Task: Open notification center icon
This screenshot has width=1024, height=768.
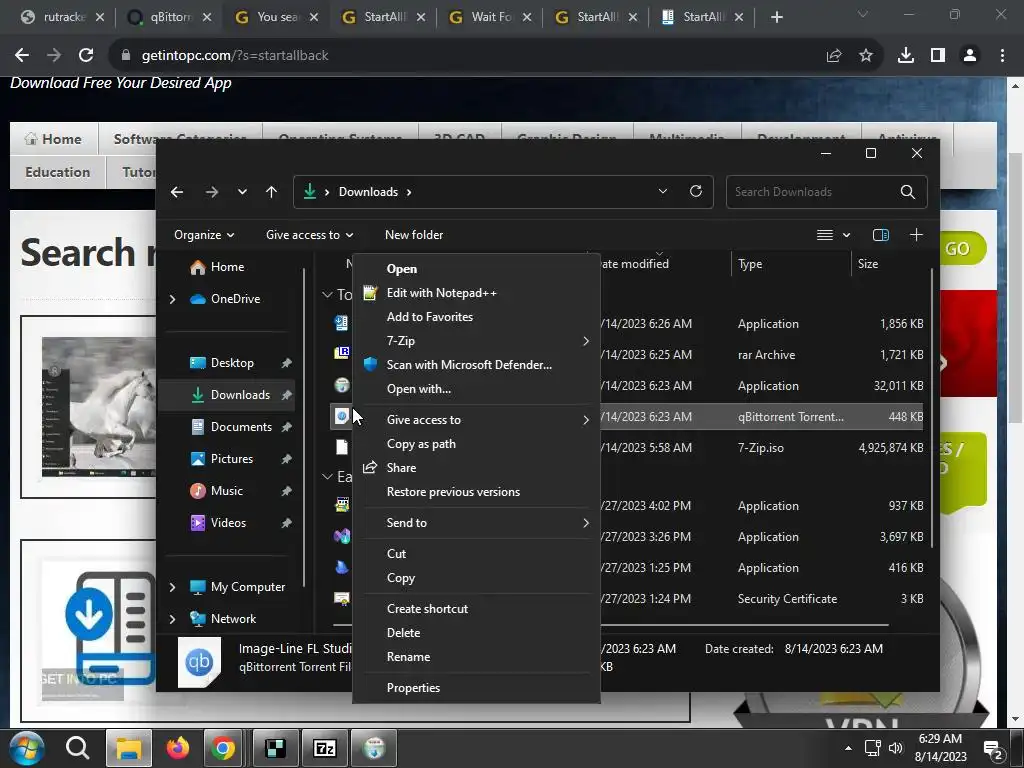Action: click(994, 750)
